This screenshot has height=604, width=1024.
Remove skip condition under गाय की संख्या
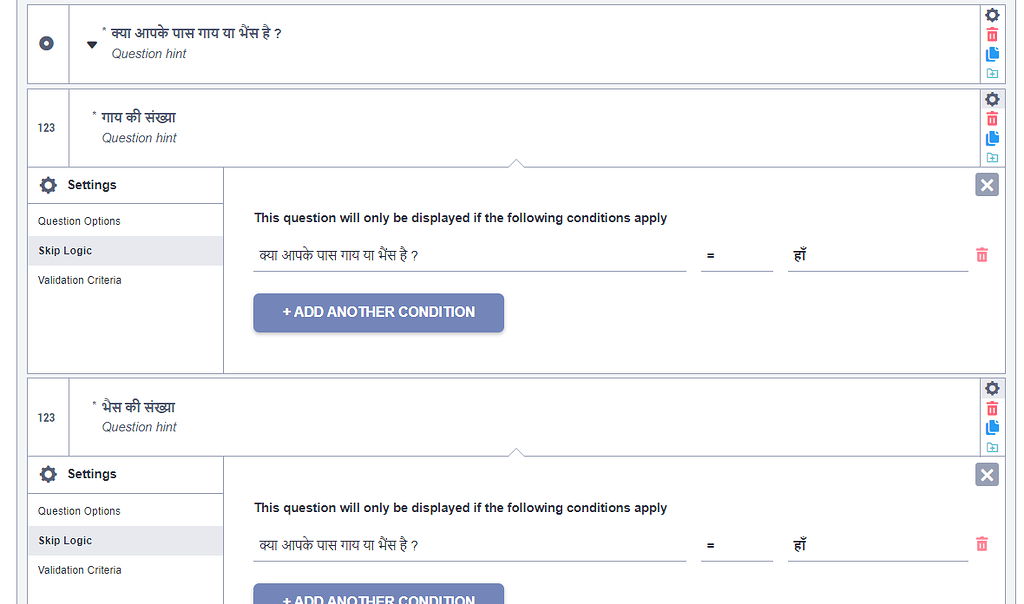pos(982,255)
